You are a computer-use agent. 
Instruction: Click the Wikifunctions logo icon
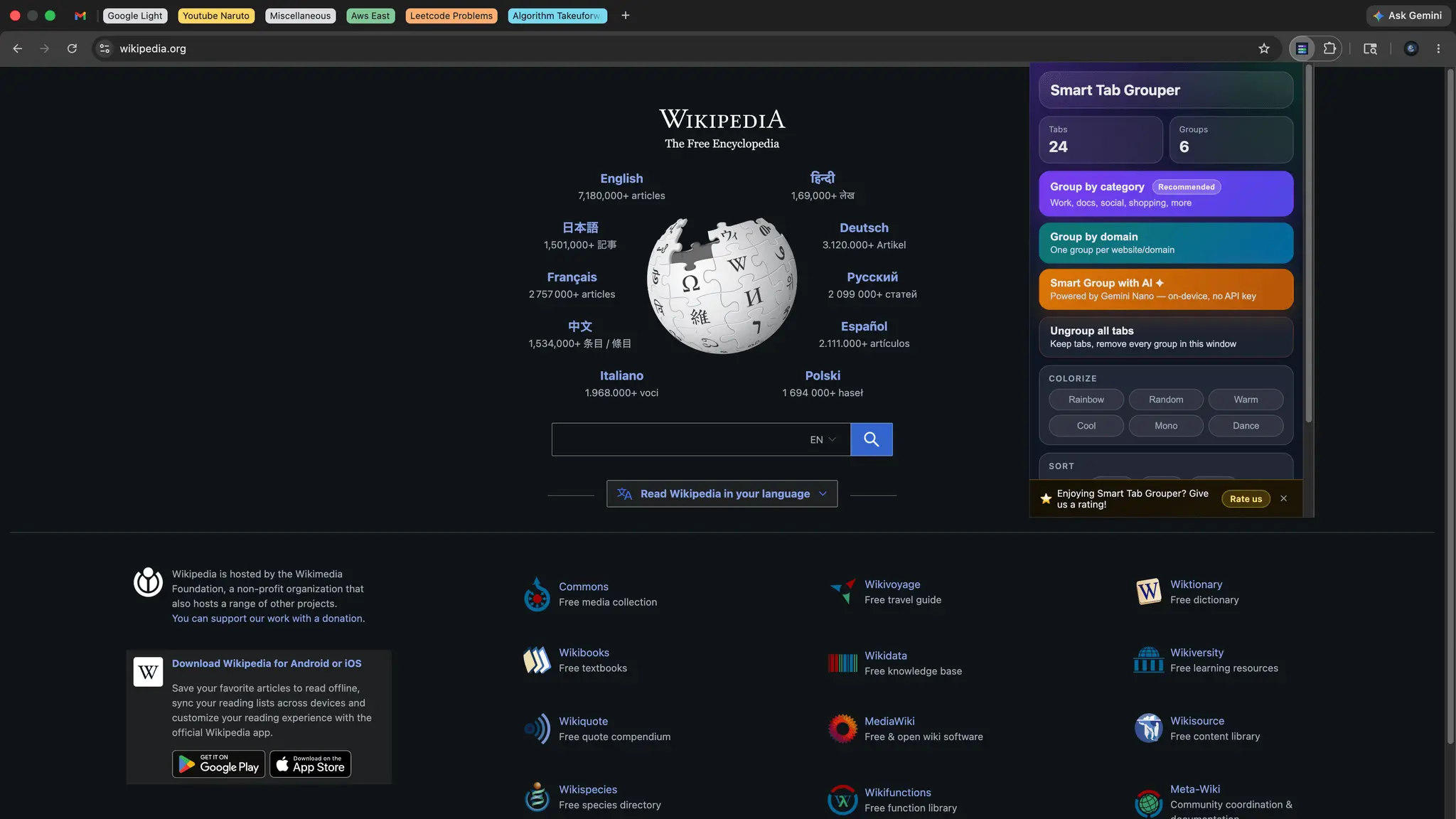pos(842,800)
